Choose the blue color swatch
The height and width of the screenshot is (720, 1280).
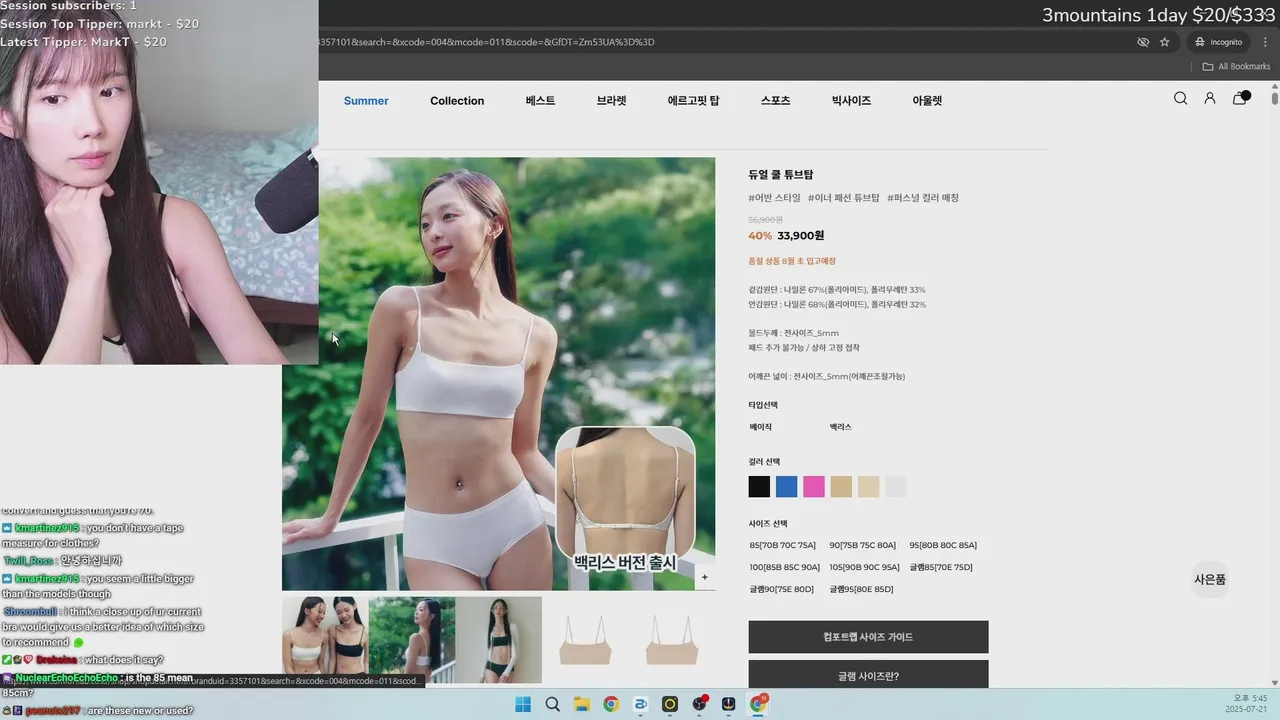[787, 487]
